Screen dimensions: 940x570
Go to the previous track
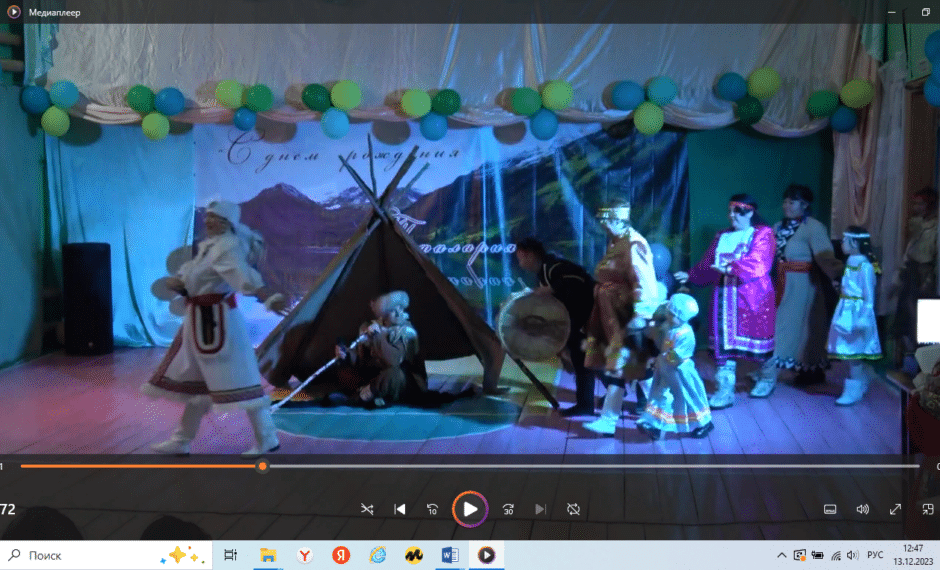400,509
